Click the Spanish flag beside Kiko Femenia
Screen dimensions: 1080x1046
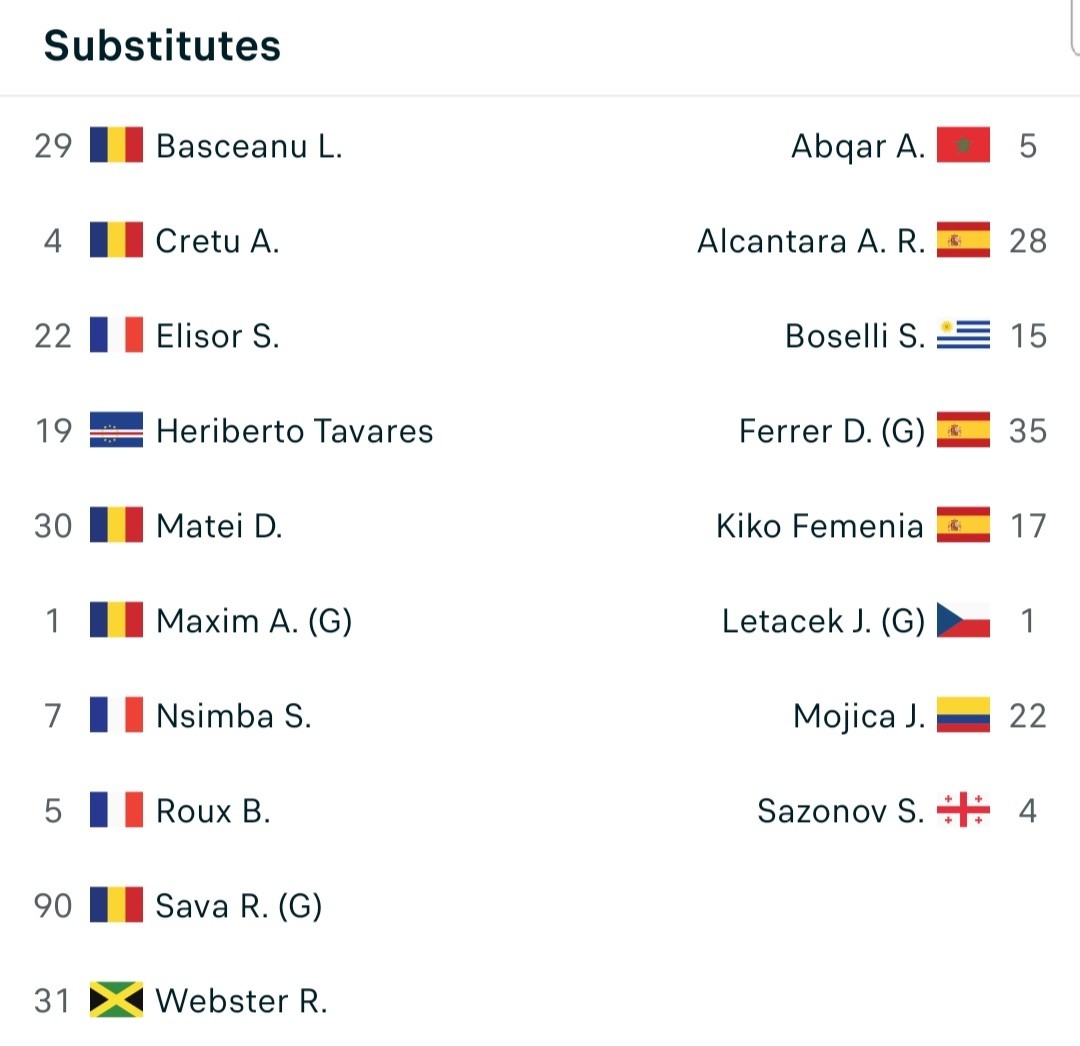(963, 525)
